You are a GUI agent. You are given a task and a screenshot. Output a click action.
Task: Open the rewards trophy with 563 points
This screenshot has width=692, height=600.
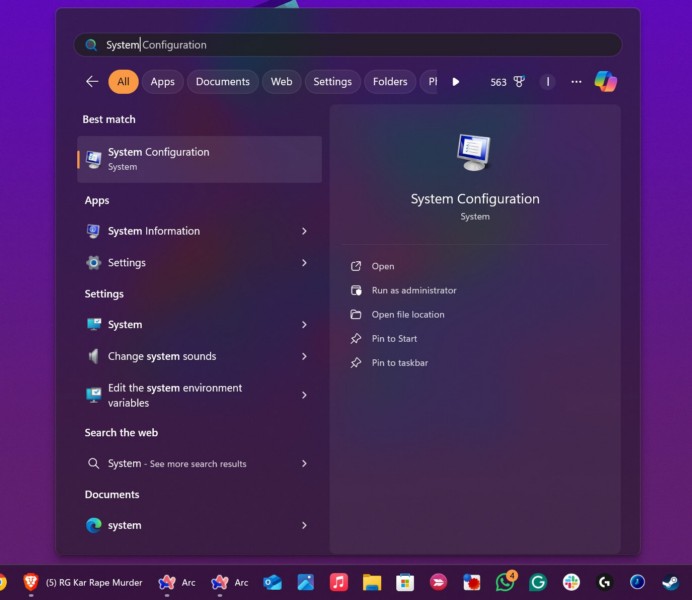pos(507,82)
